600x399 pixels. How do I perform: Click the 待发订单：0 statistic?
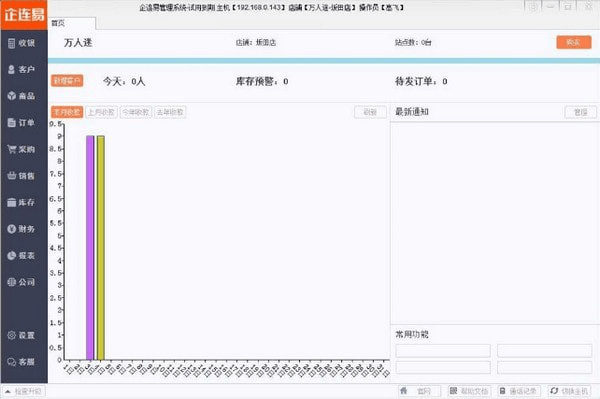421,81
